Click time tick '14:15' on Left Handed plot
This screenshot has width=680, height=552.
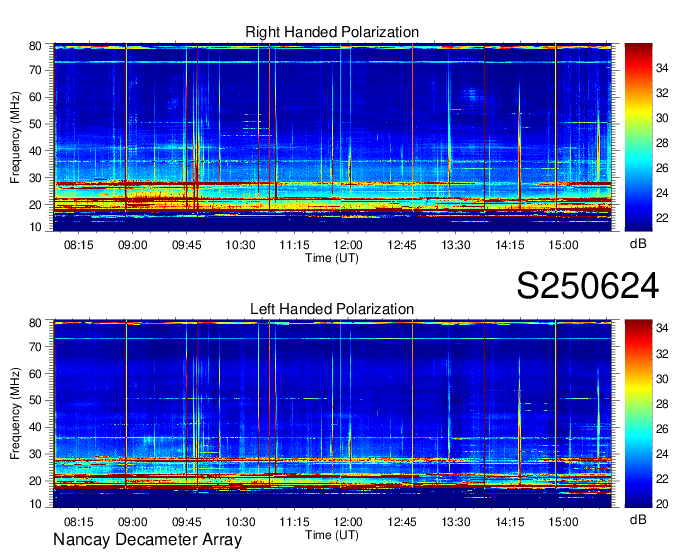point(510,522)
